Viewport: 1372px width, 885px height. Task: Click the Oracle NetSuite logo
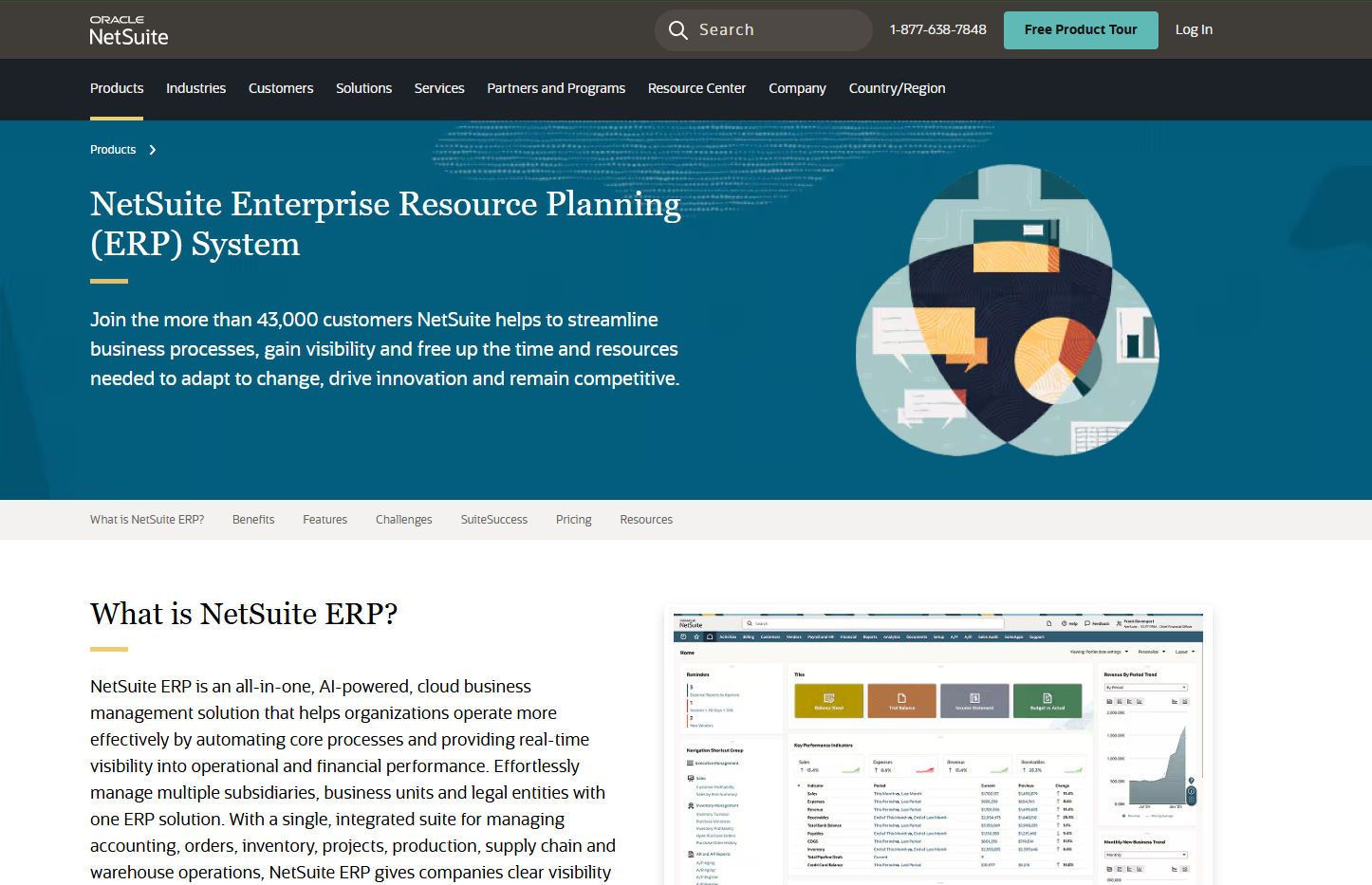click(x=128, y=30)
